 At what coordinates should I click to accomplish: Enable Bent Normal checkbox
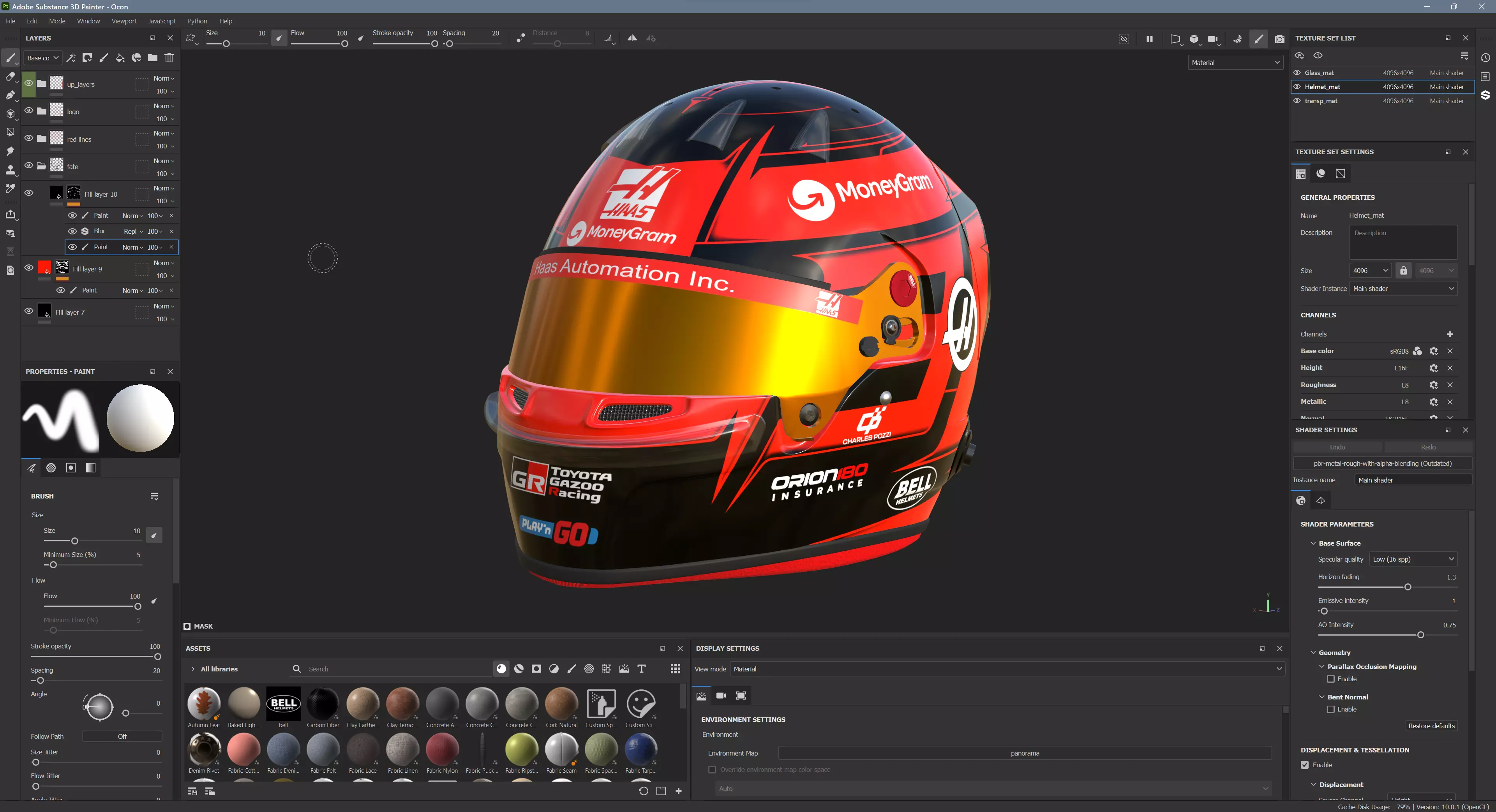[1330, 709]
